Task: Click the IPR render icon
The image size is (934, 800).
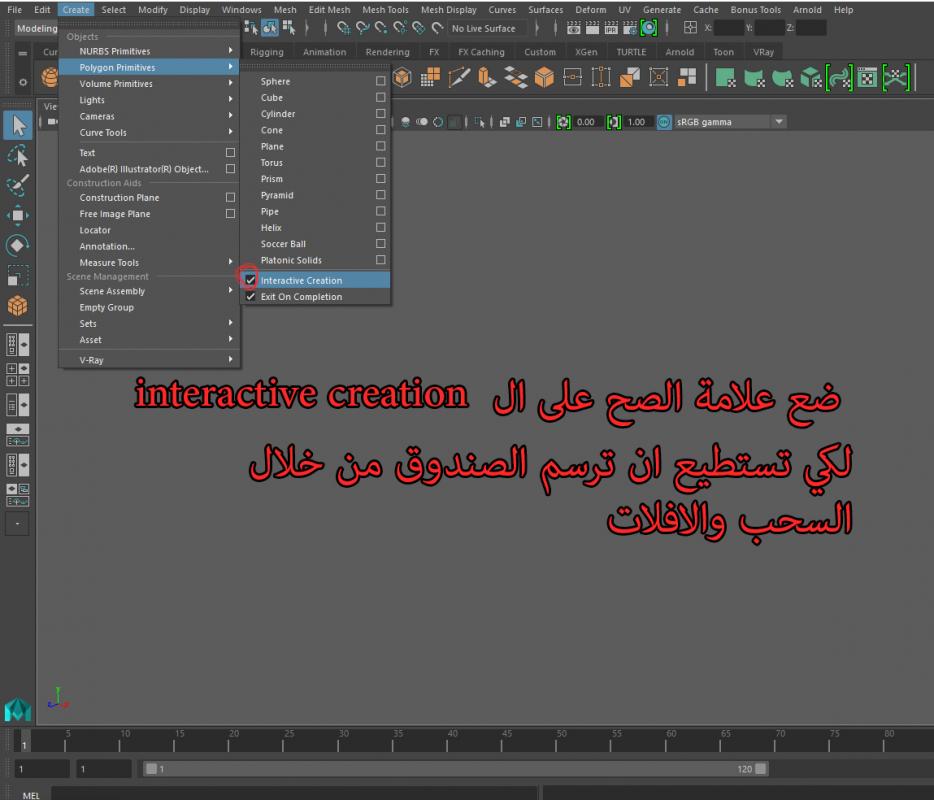Action: [611, 27]
